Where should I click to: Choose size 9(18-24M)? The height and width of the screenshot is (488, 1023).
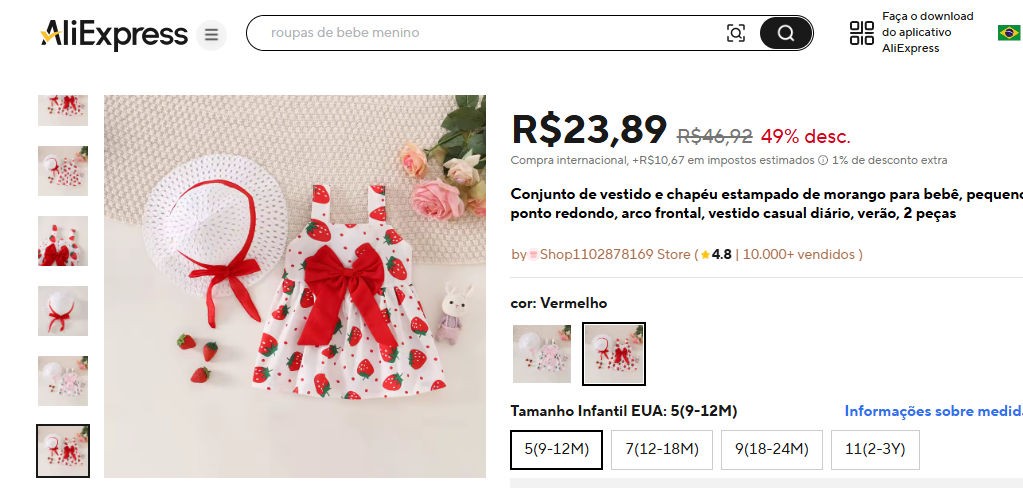point(772,450)
